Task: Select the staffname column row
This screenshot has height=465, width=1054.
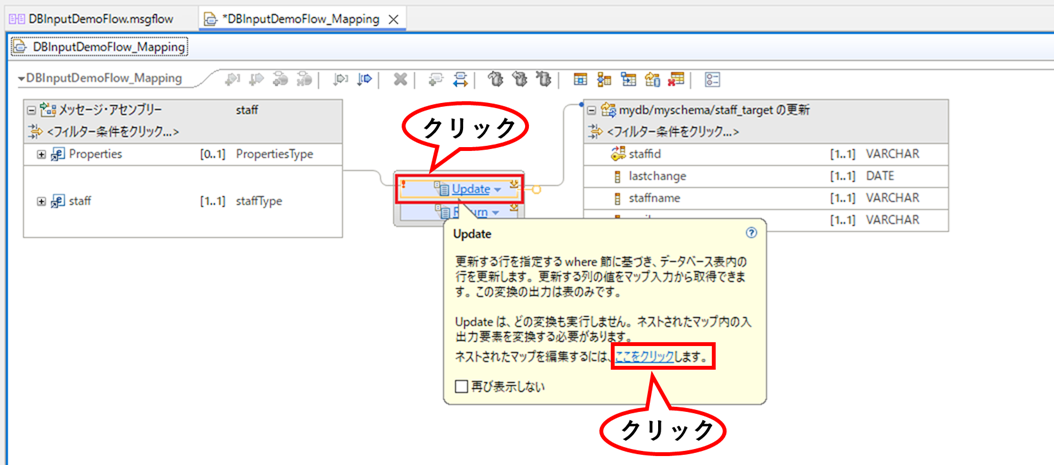Action: (x=766, y=198)
